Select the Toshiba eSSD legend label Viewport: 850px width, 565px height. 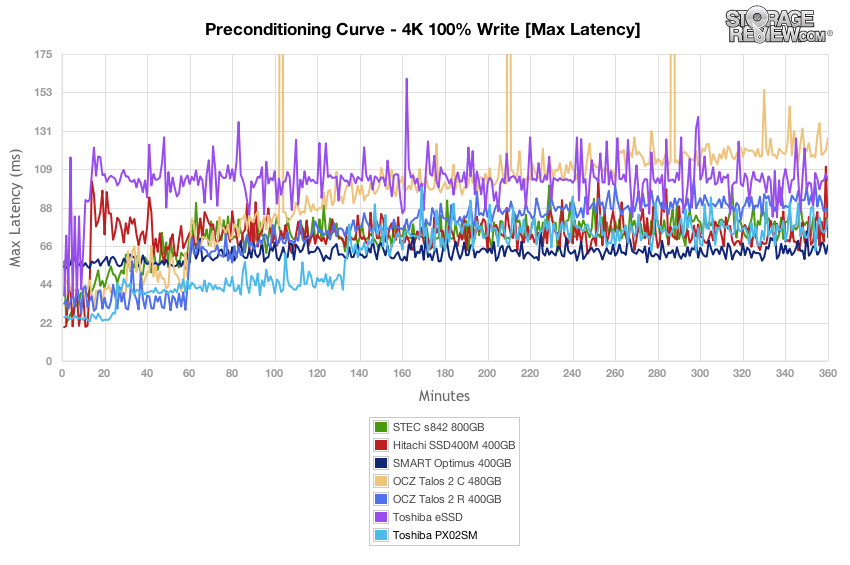click(x=427, y=517)
